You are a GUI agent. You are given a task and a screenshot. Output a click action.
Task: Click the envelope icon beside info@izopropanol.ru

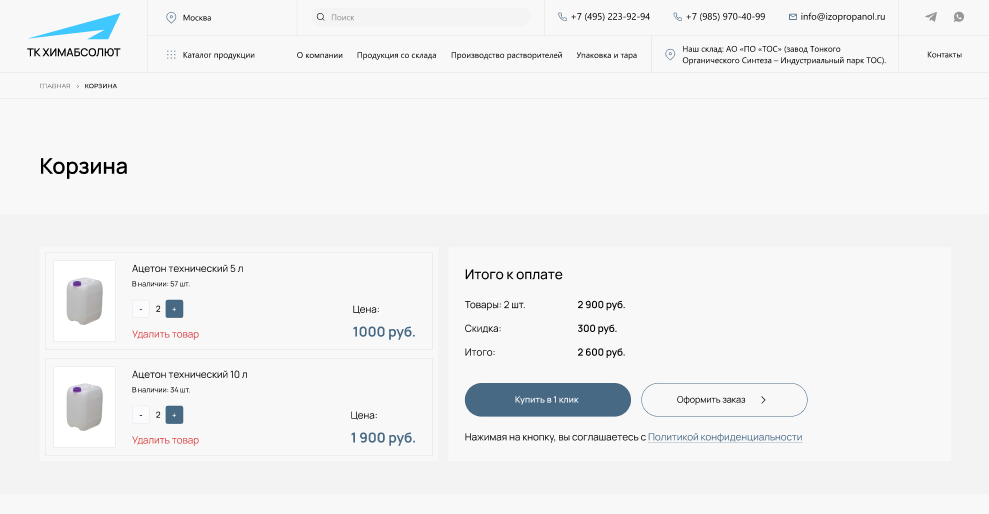tap(793, 17)
